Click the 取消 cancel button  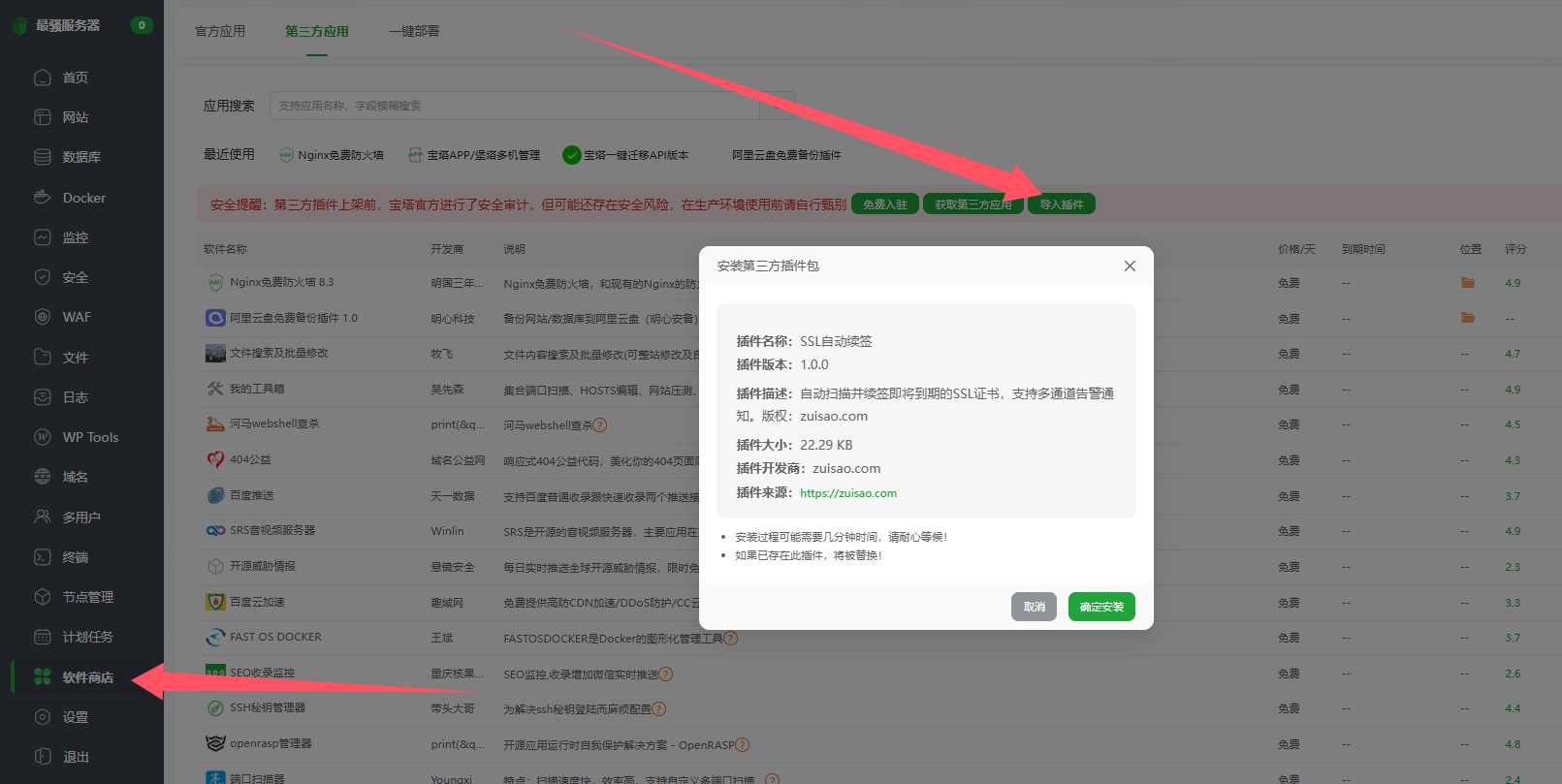click(1034, 607)
